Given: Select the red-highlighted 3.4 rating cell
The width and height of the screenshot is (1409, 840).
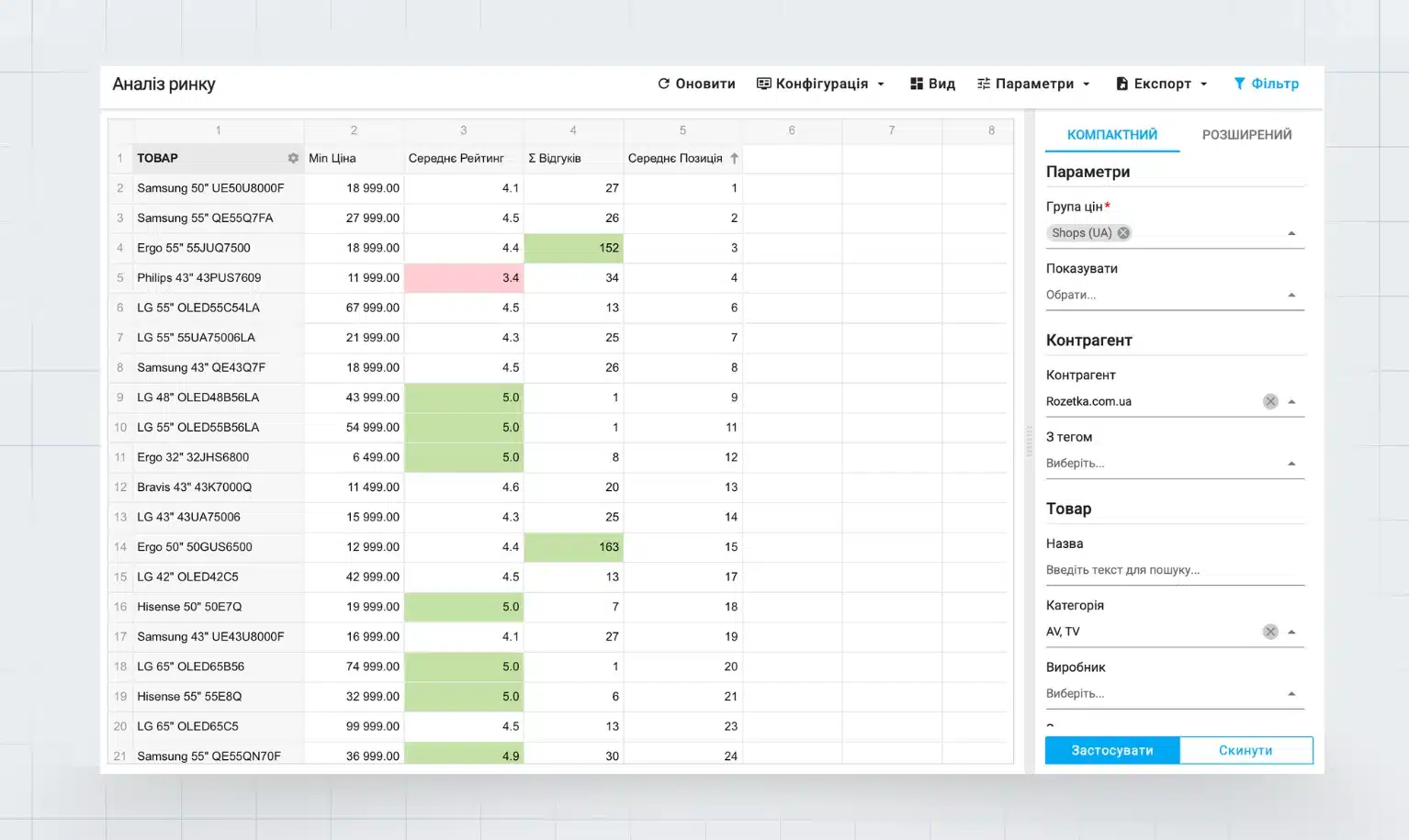Looking at the screenshot, I should tap(464, 277).
